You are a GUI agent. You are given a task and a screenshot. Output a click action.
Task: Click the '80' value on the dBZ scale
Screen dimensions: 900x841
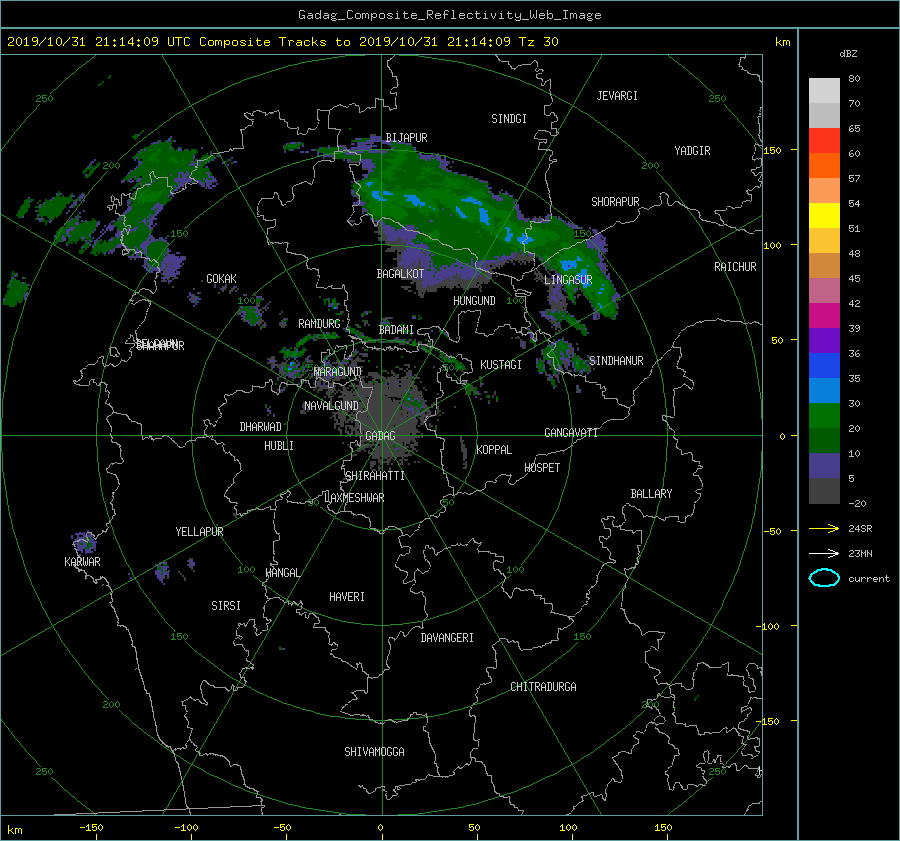tap(854, 79)
